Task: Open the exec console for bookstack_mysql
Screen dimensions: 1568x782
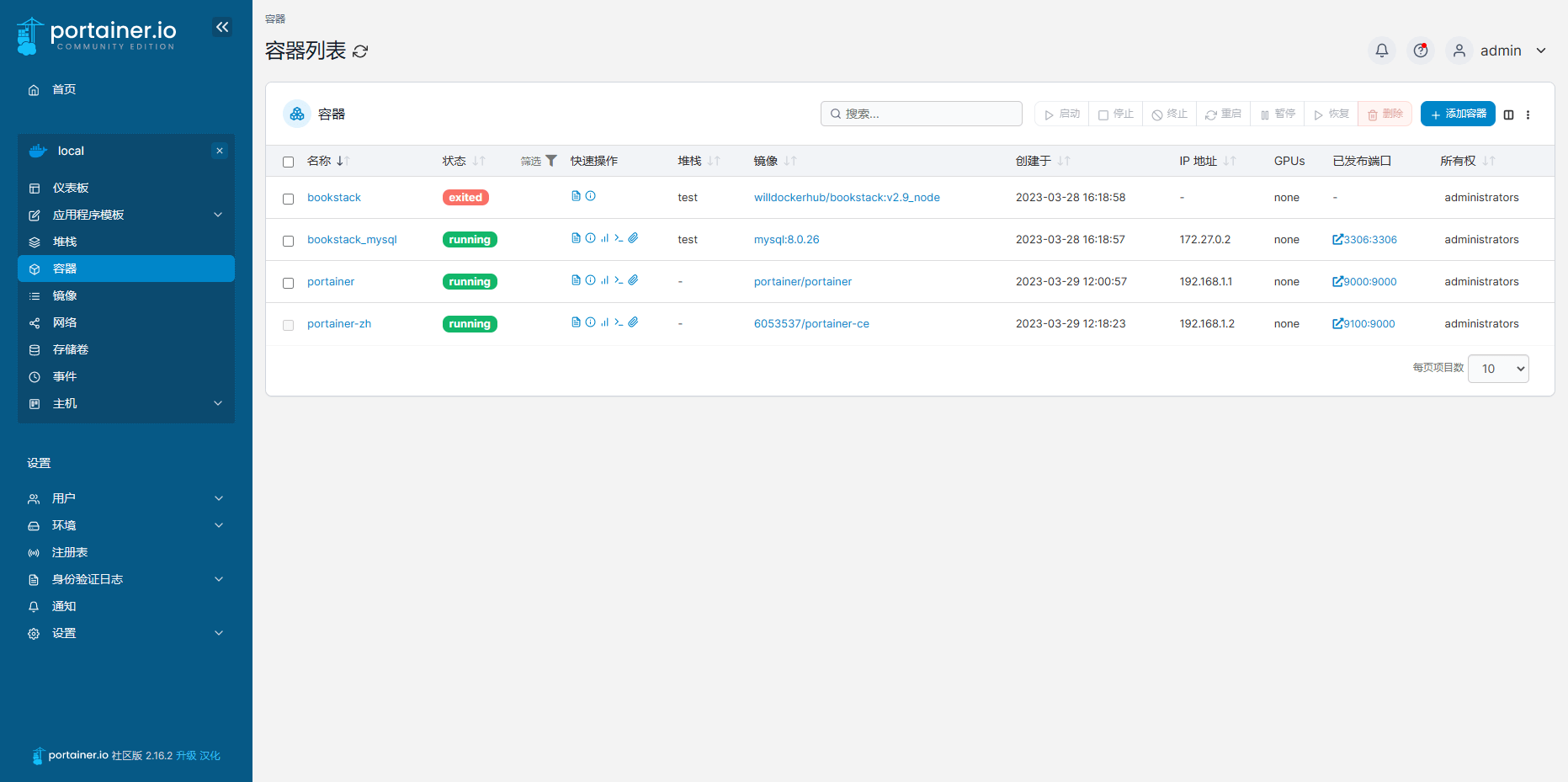Action: coord(619,238)
